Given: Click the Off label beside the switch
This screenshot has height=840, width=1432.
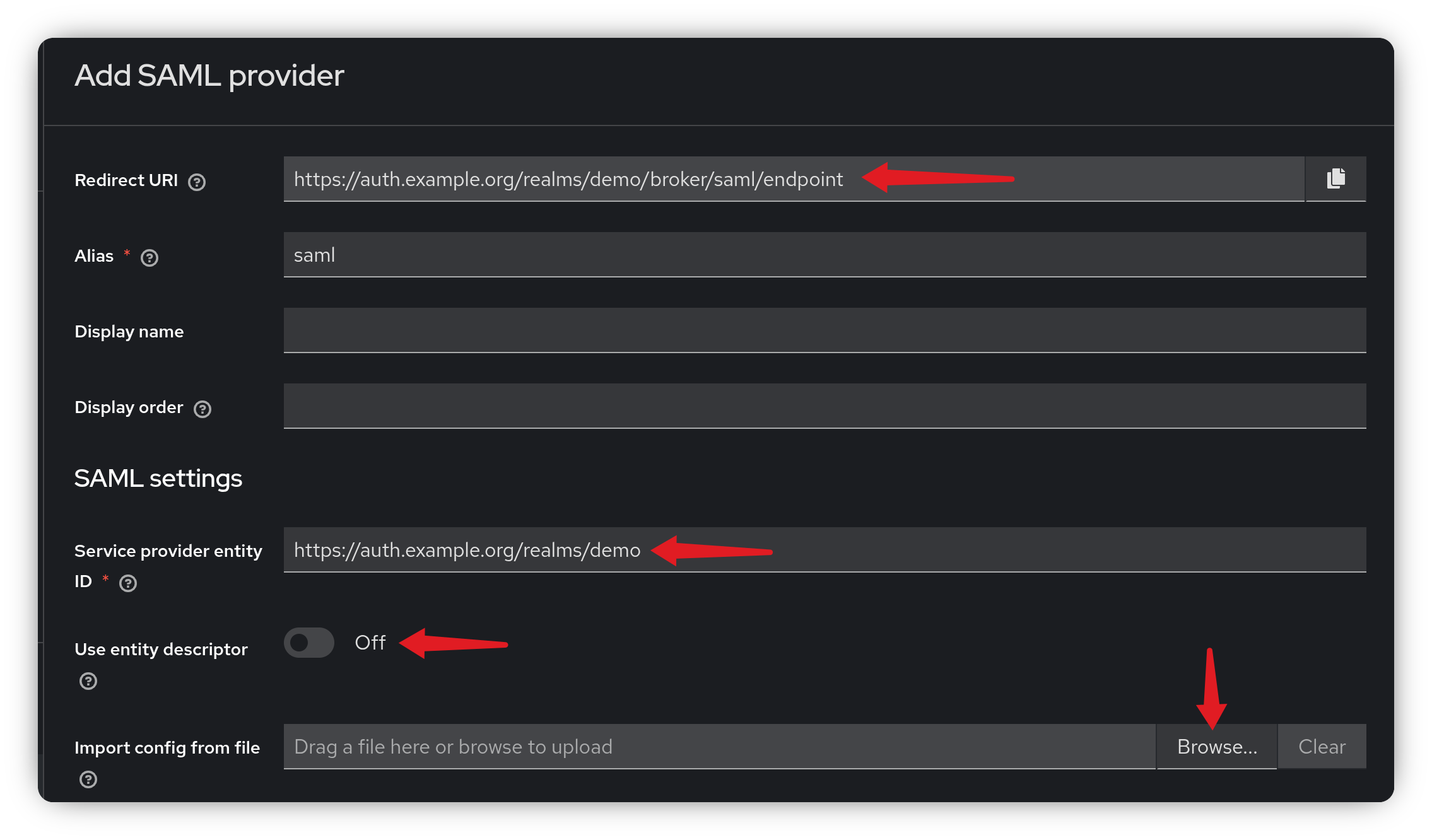Looking at the screenshot, I should tap(370, 643).
